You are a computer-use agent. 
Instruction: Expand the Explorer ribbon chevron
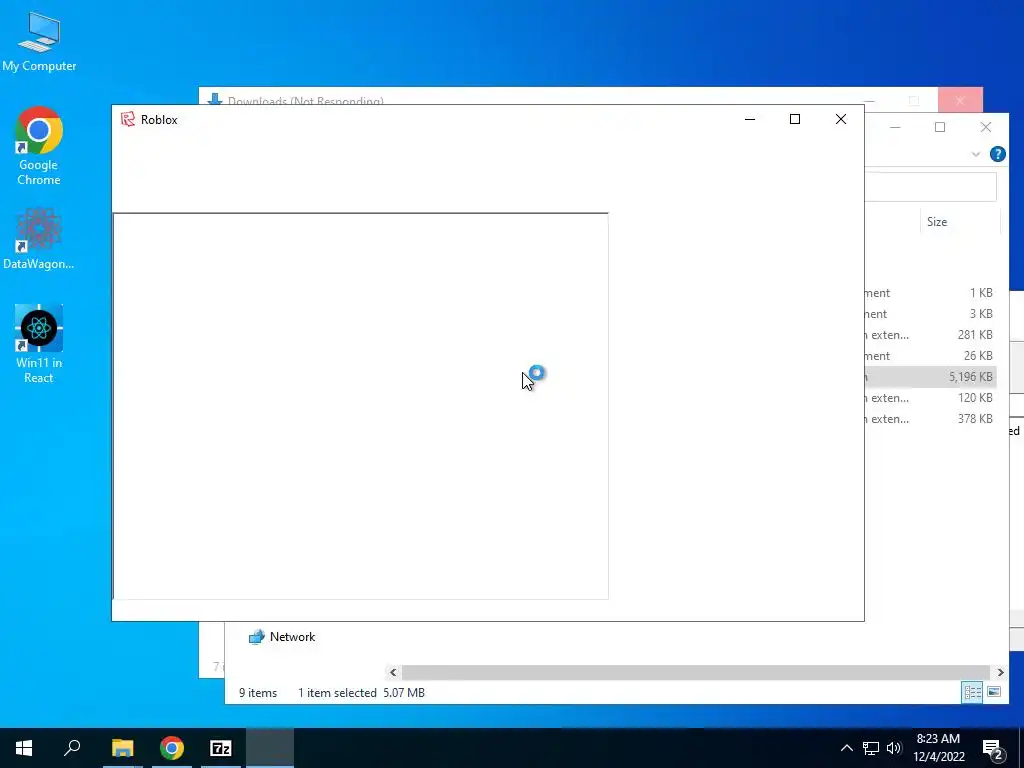point(976,154)
